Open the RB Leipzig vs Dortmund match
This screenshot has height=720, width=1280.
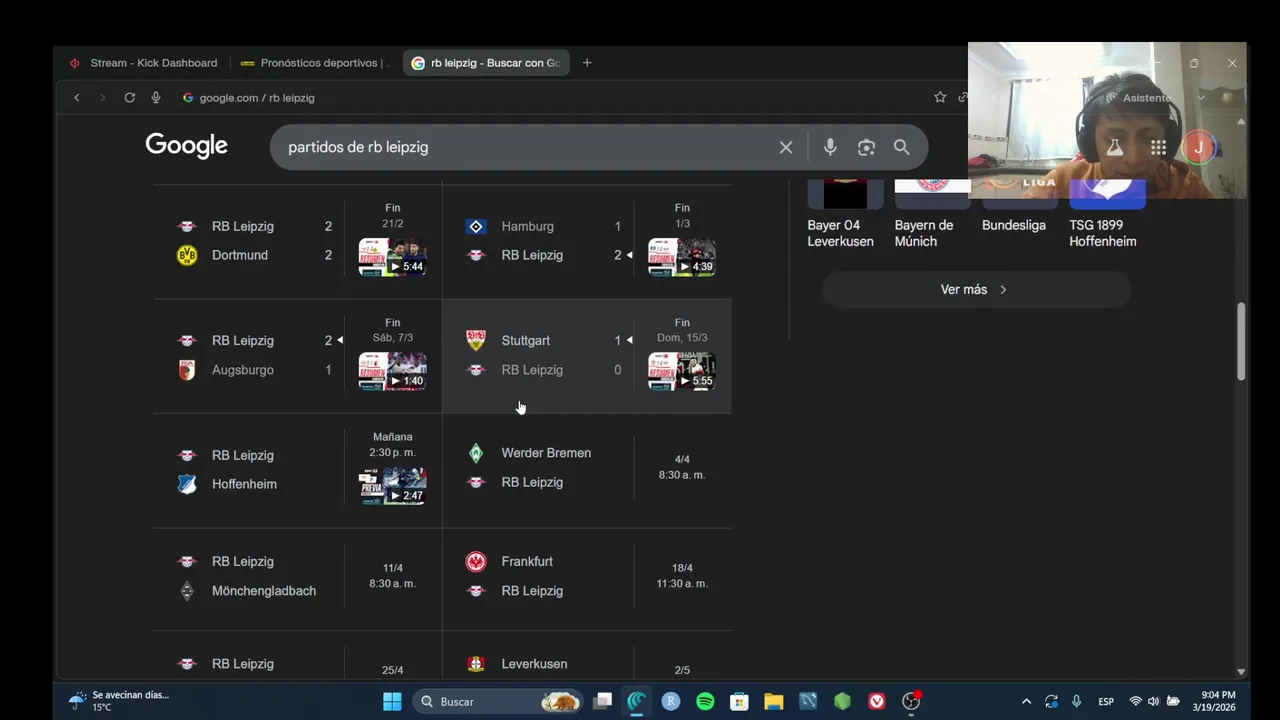pos(297,241)
